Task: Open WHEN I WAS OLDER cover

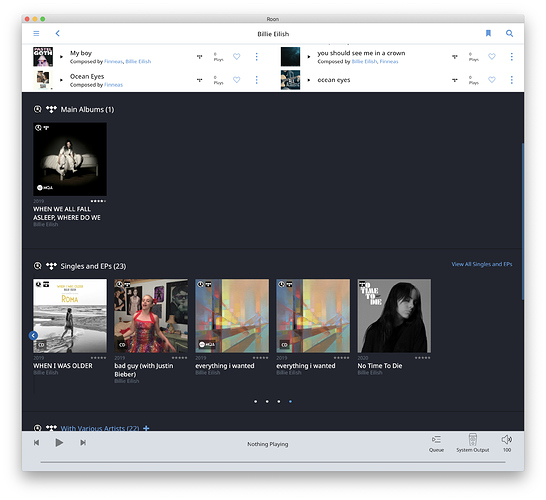Action: [70, 316]
